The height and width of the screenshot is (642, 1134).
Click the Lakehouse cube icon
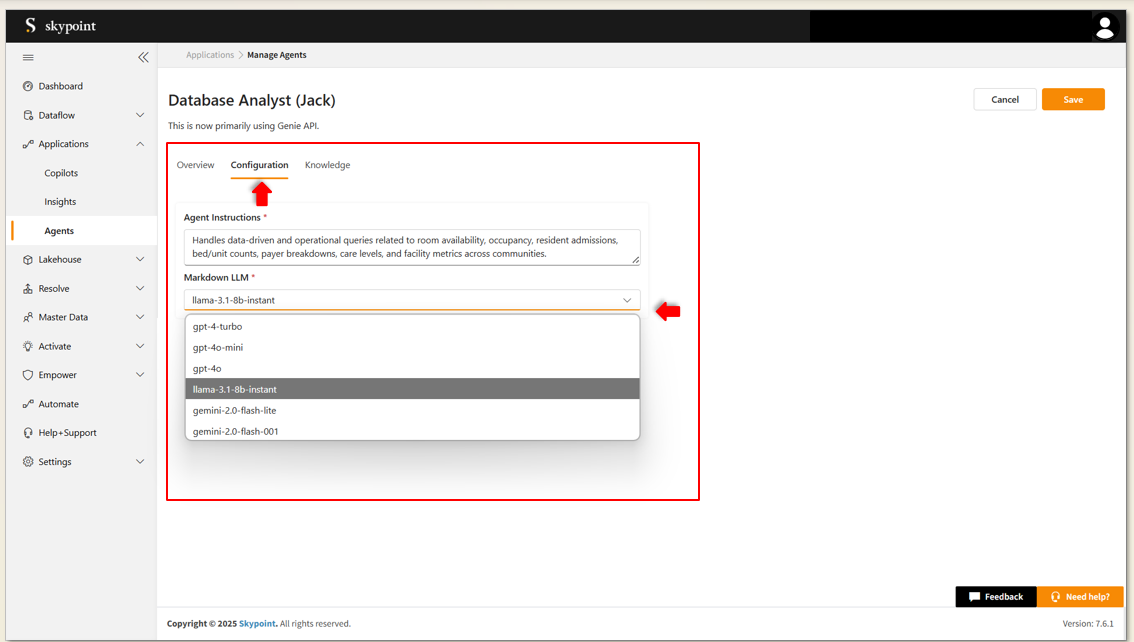(28, 260)
